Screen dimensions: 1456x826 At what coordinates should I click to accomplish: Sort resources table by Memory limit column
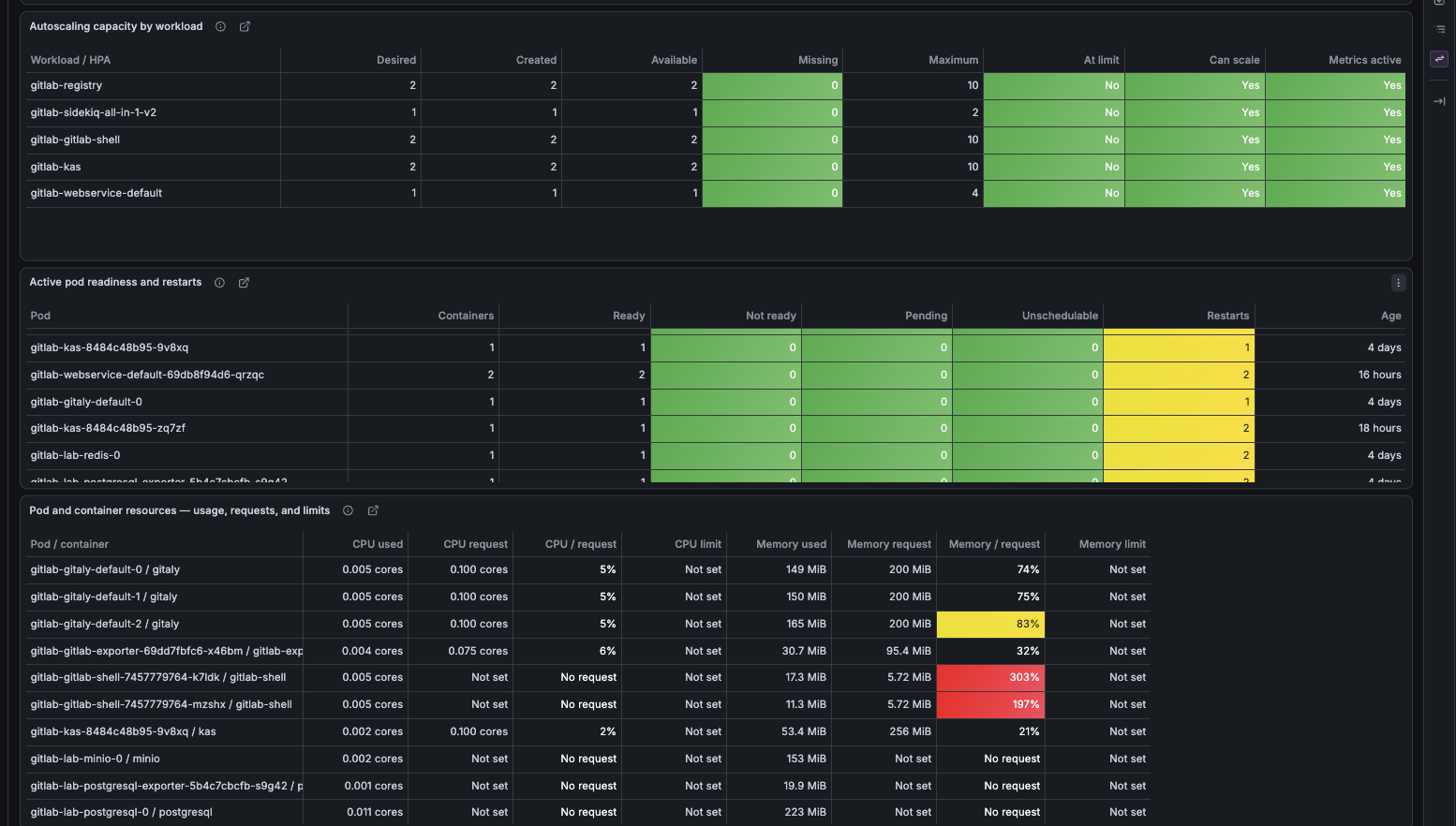click(x=1112, y=544)
